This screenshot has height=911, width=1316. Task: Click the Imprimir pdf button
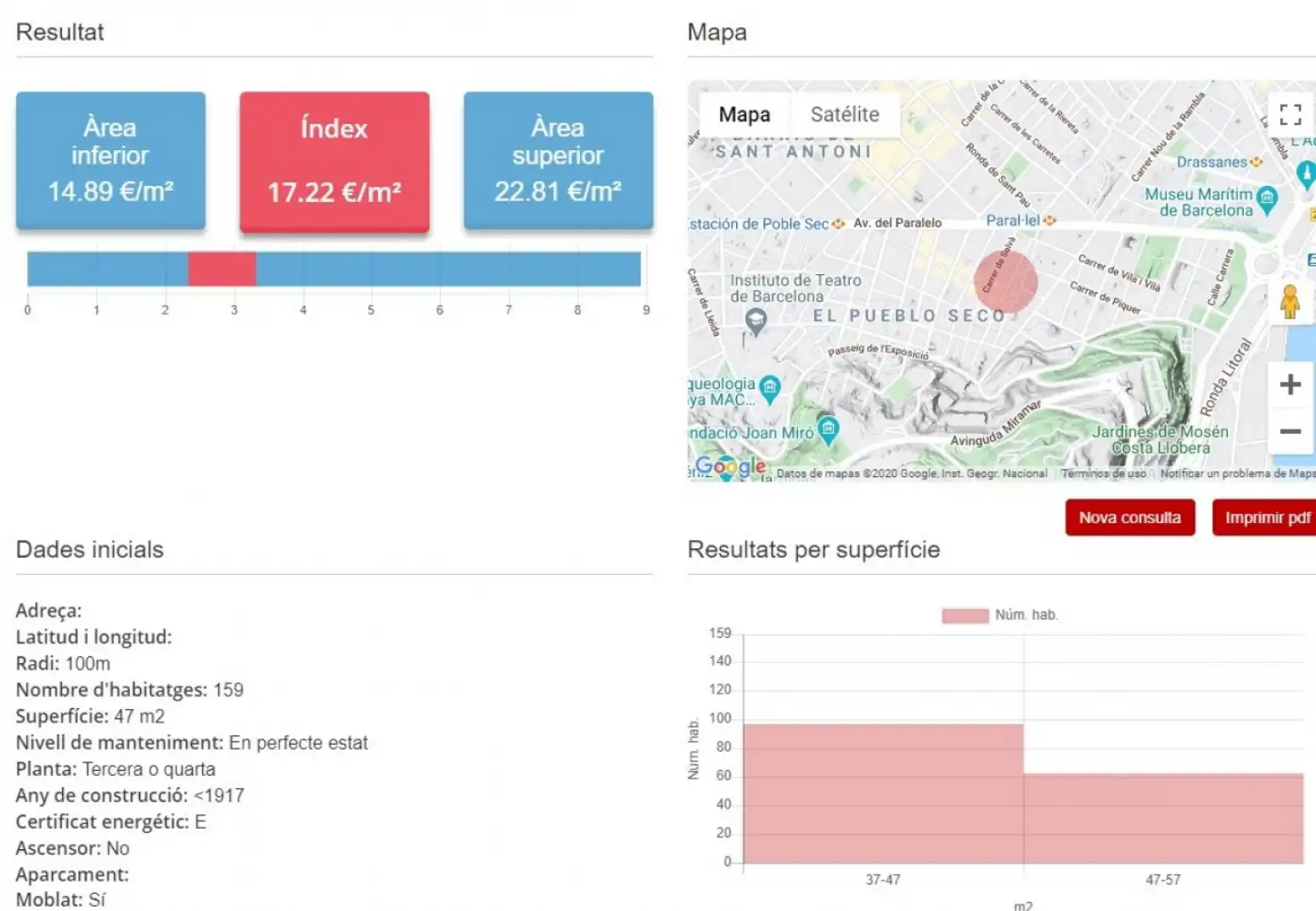point(1267,518)
